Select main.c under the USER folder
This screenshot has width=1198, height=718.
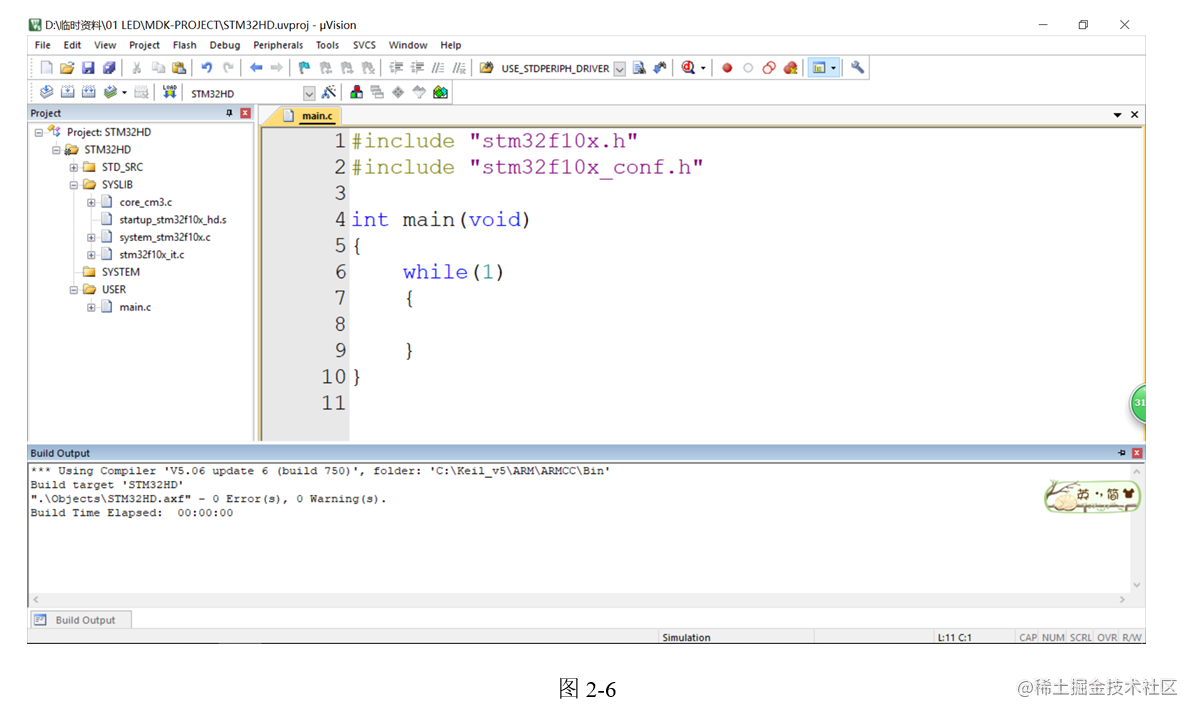pos(135,307)
